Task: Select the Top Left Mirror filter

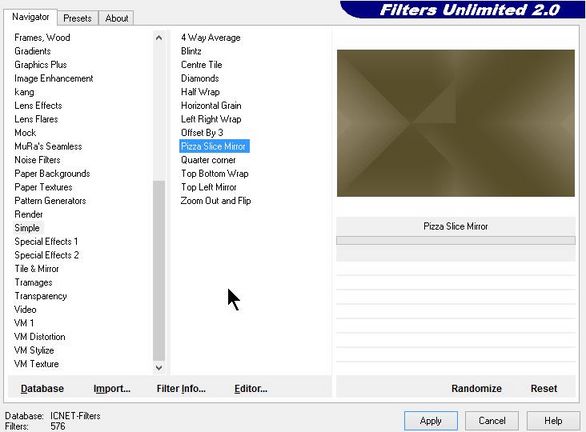Action: point(209,187)
